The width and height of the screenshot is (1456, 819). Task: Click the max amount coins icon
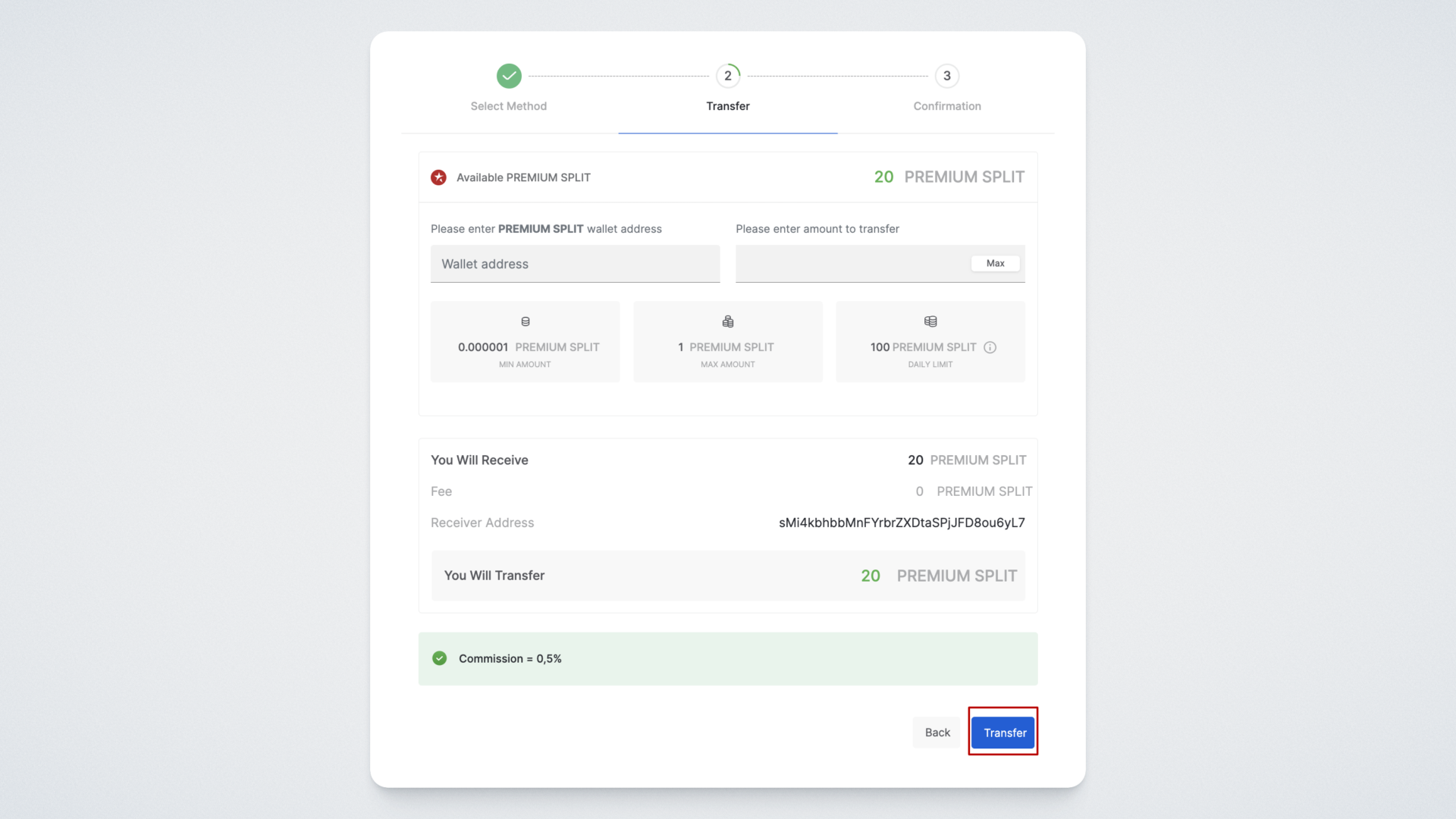(728, 322)
